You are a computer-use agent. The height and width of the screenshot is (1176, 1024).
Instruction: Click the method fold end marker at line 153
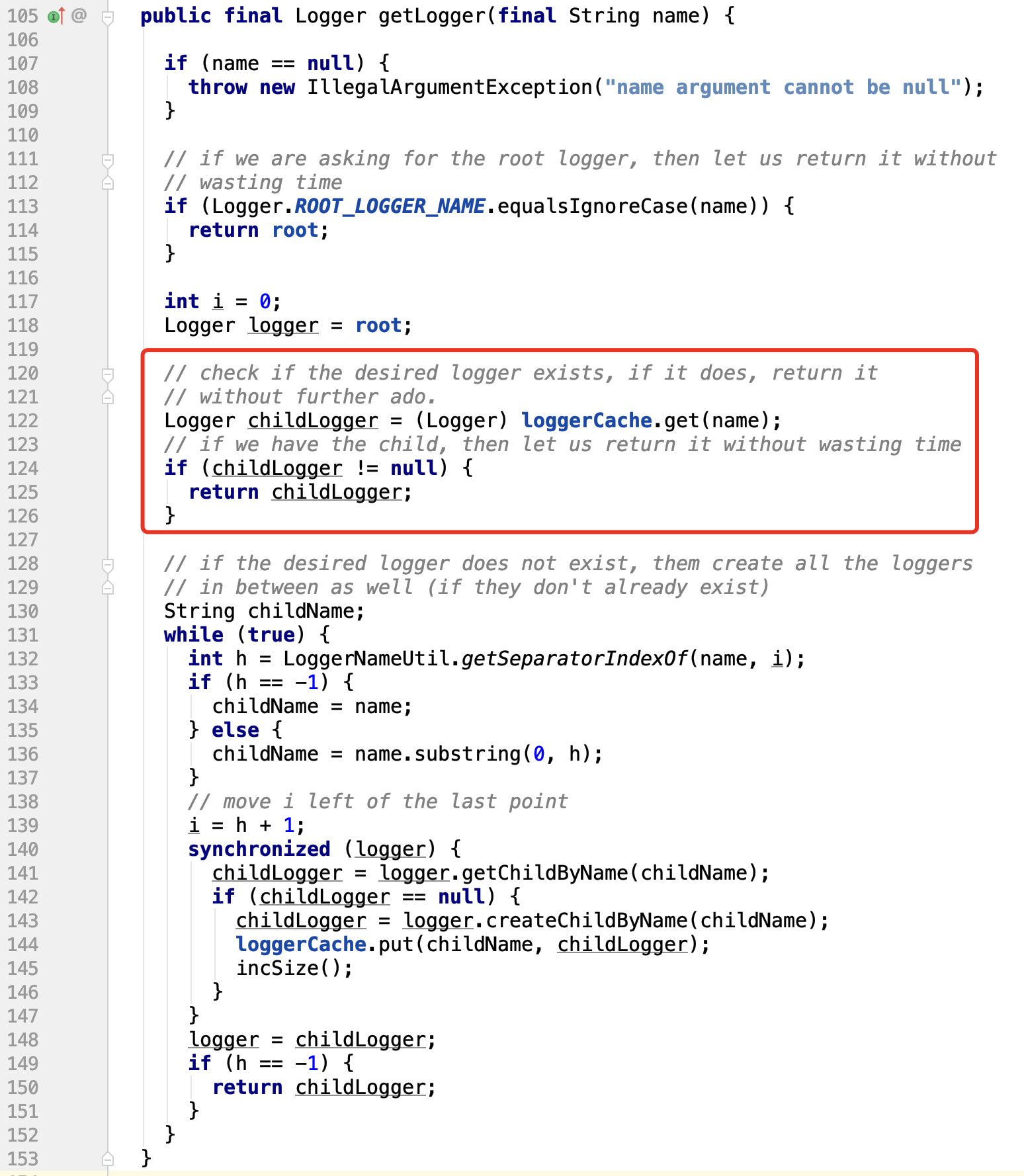pos(108,1159)
